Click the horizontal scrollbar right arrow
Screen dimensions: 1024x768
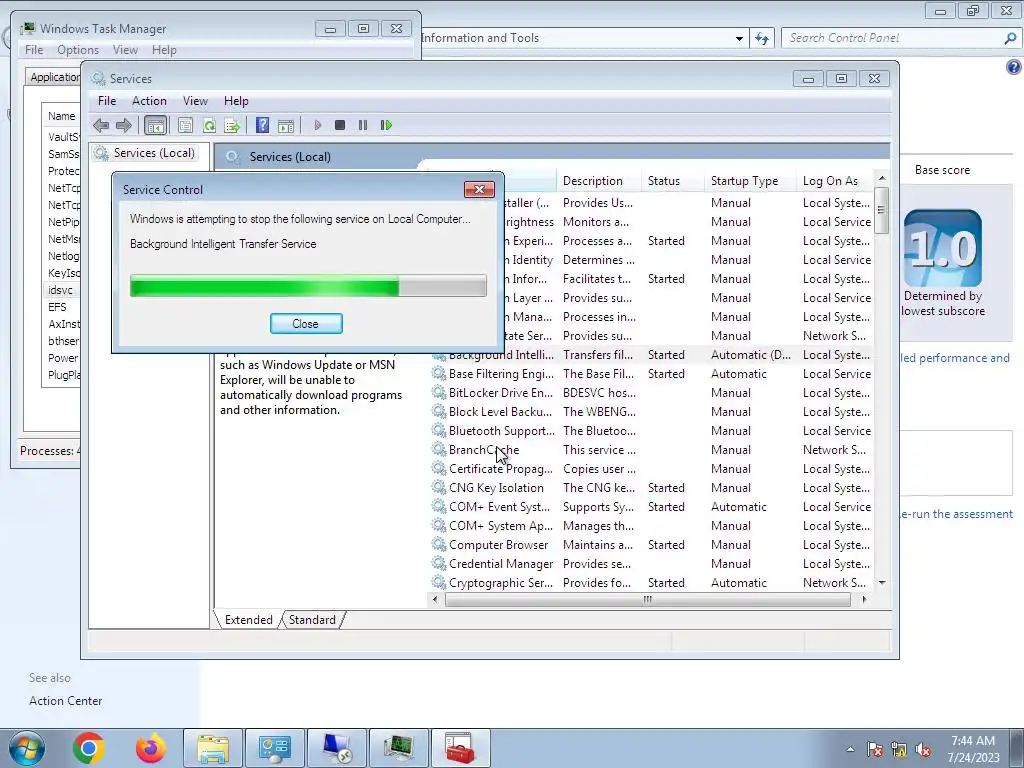(864, 599)
